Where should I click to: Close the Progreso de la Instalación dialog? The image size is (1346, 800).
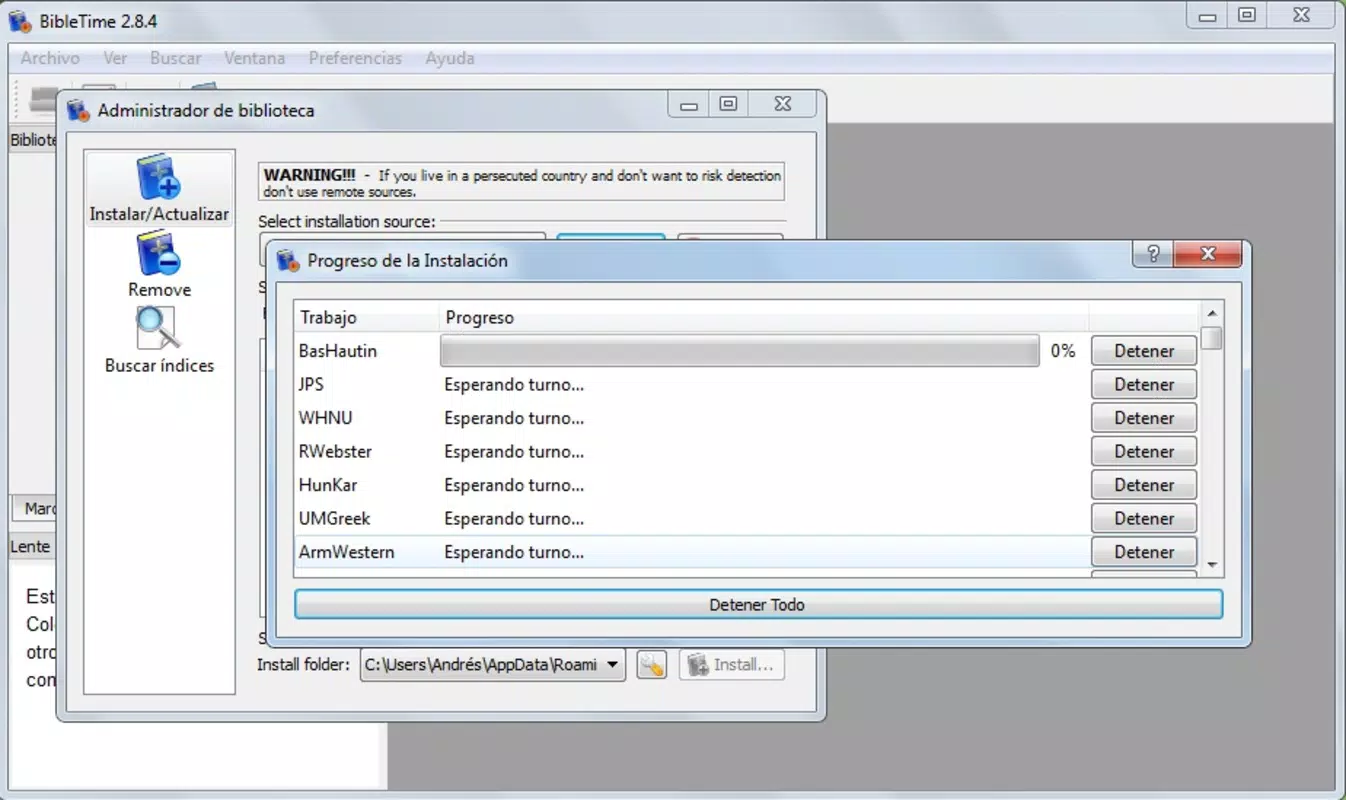pyautogui.click(x=1208, y=254)
